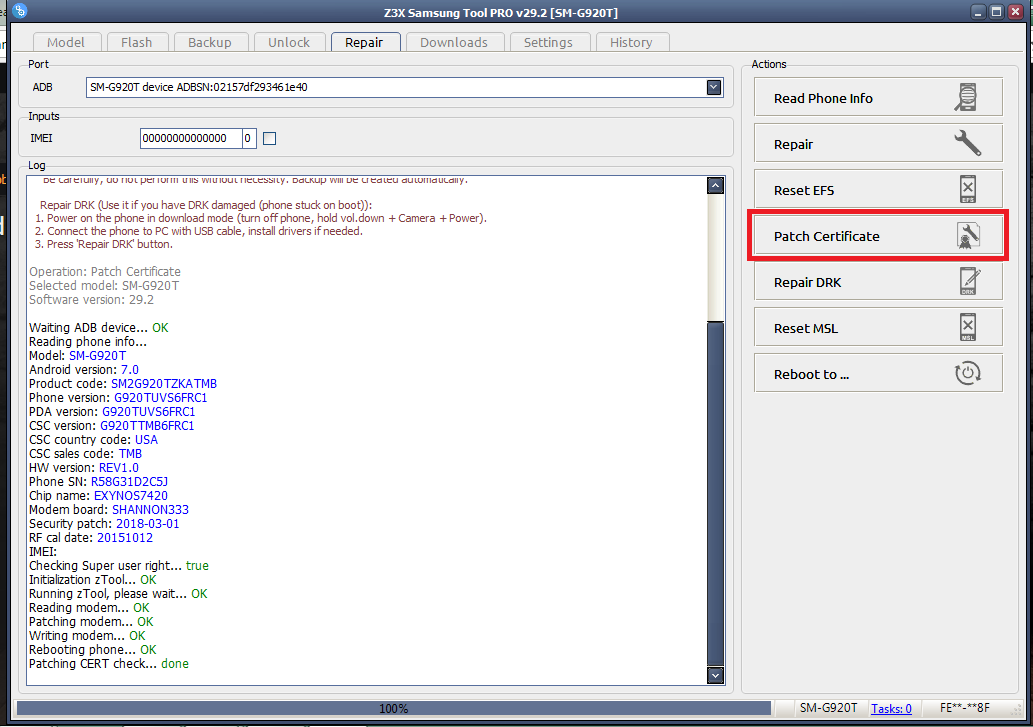Click the Modem board SHANNON333 value
Viewport: 1033px width, 727px height.
(x=150, y=510)
